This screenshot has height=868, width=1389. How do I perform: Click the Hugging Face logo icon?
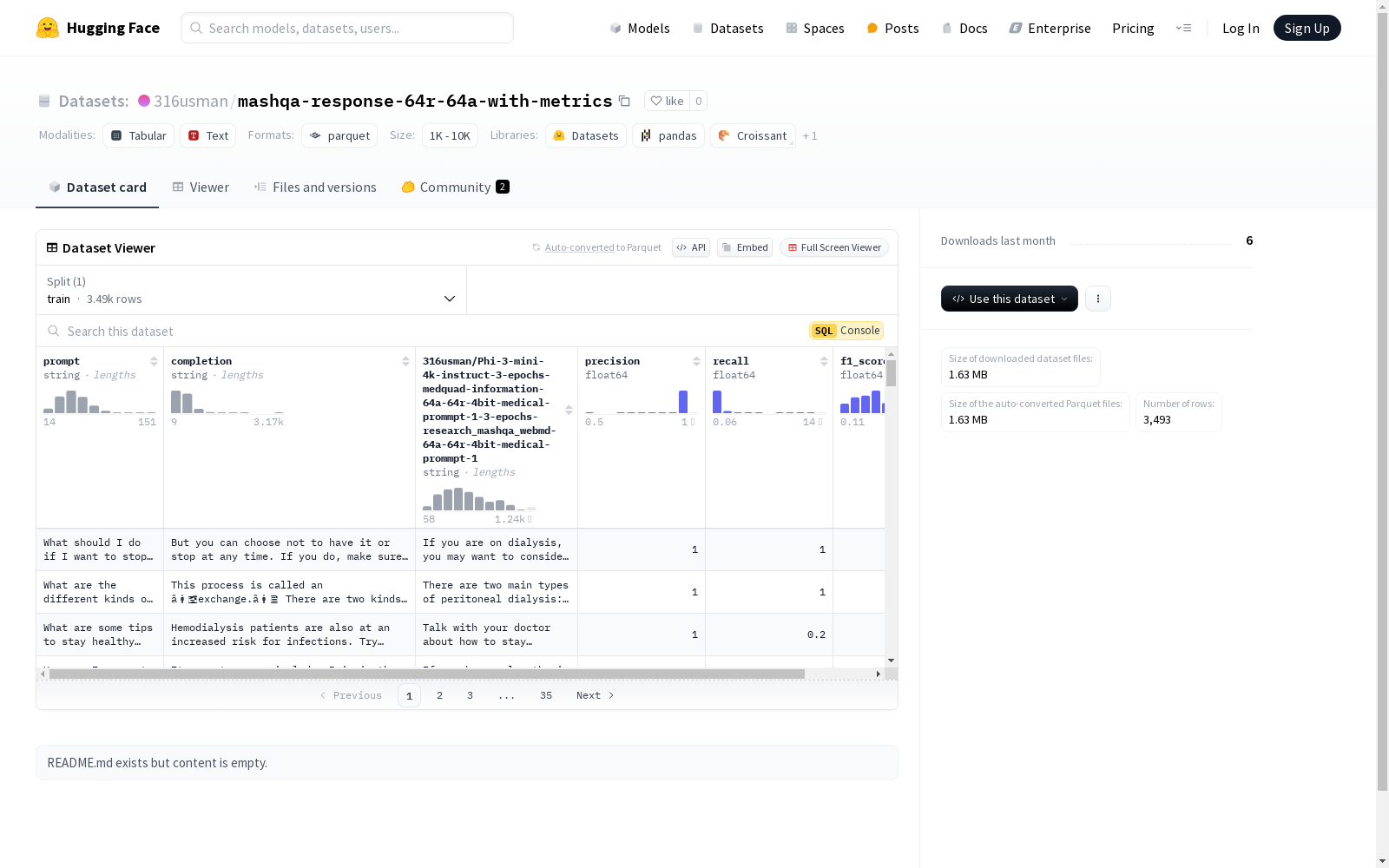pyautogui.click(x=48, y=28)
